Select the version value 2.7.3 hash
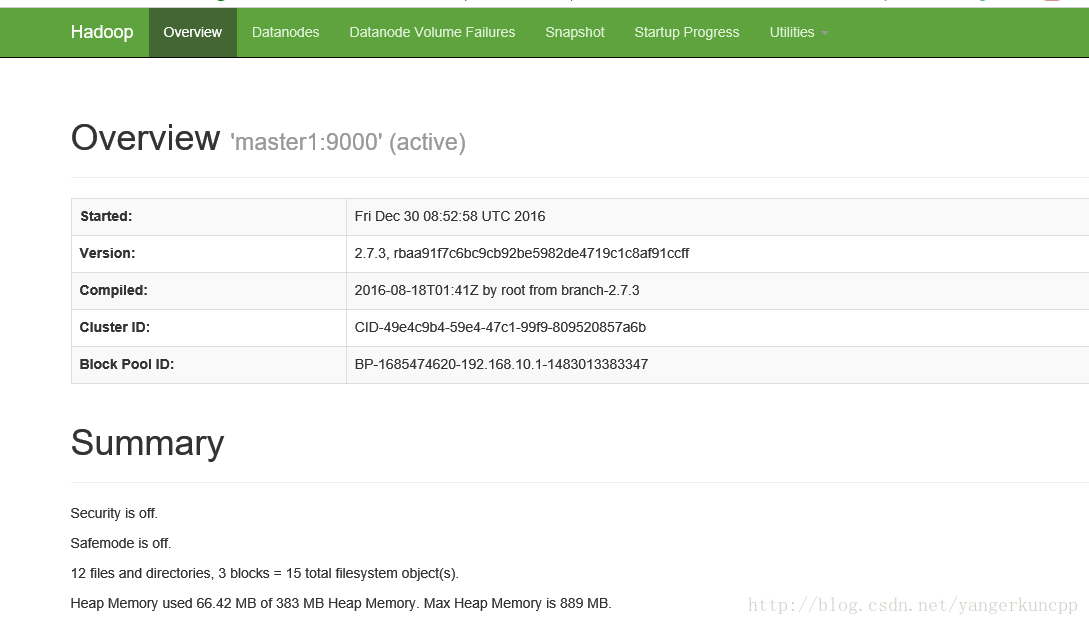The width and height of the screenshot is (1089, 625). tap(522, 253)
